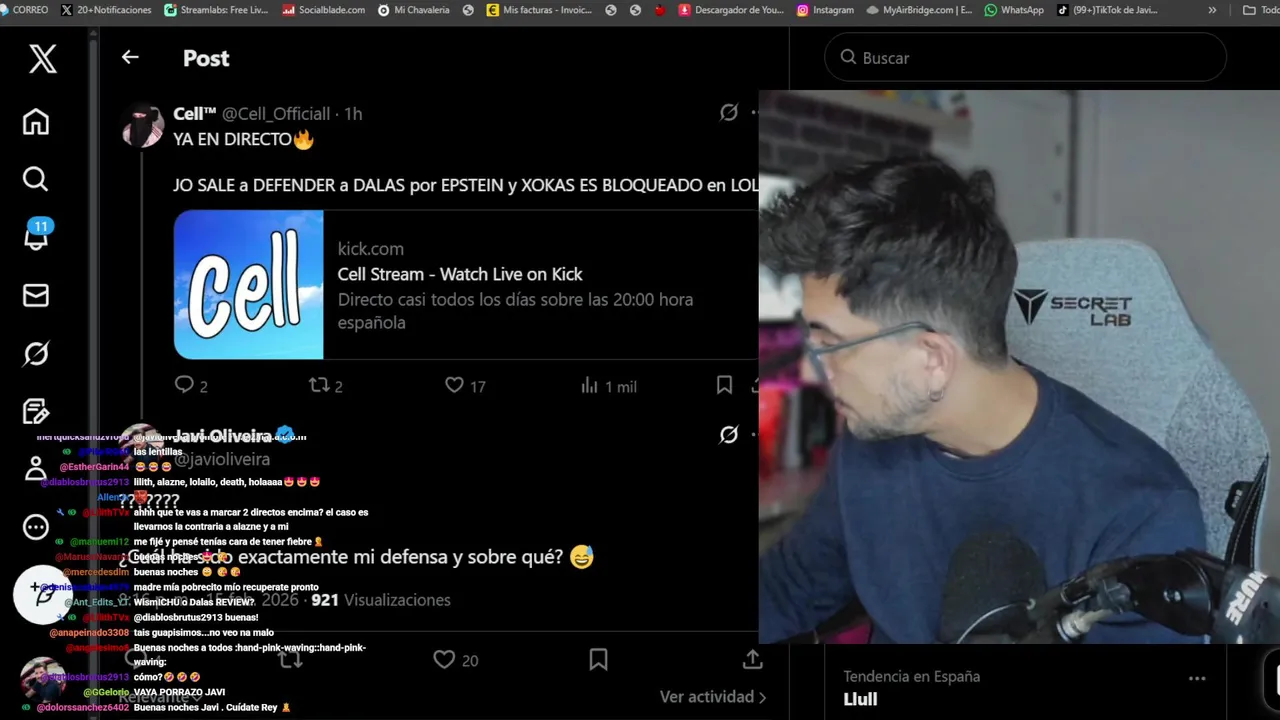The image size is (1280, 720).
Task: Open Cell Stream - Watch Live on Kick link
Action: click(460, 274)
